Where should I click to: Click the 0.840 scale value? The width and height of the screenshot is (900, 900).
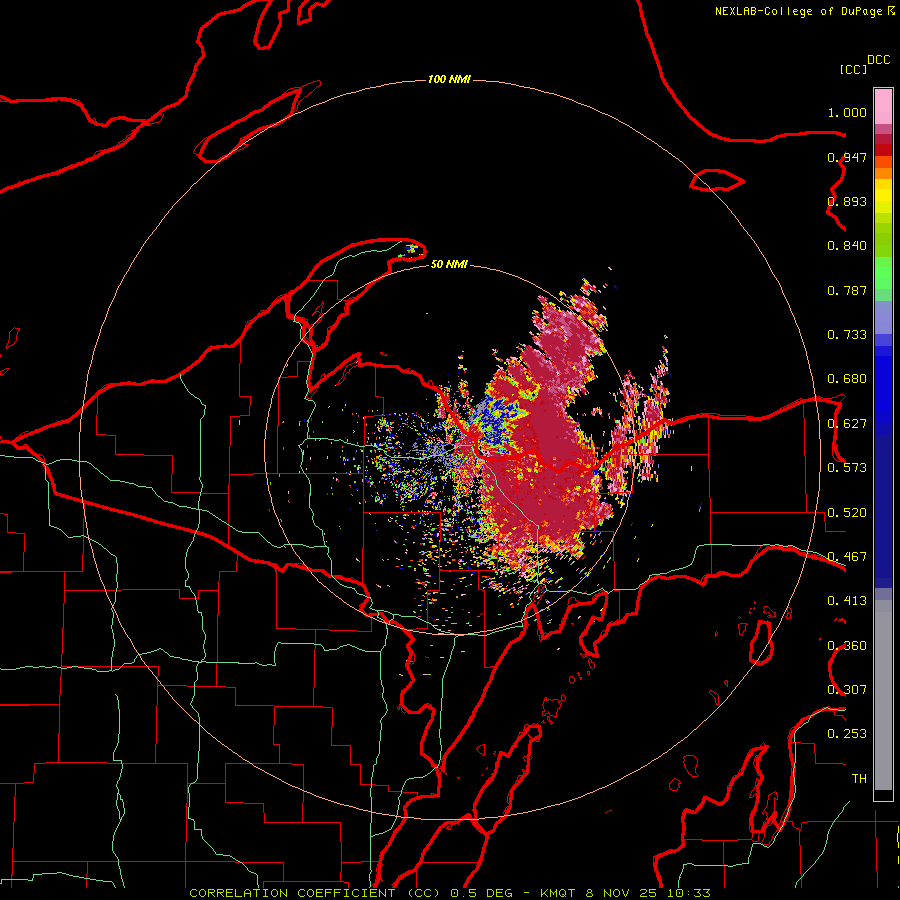pos(847,246)
